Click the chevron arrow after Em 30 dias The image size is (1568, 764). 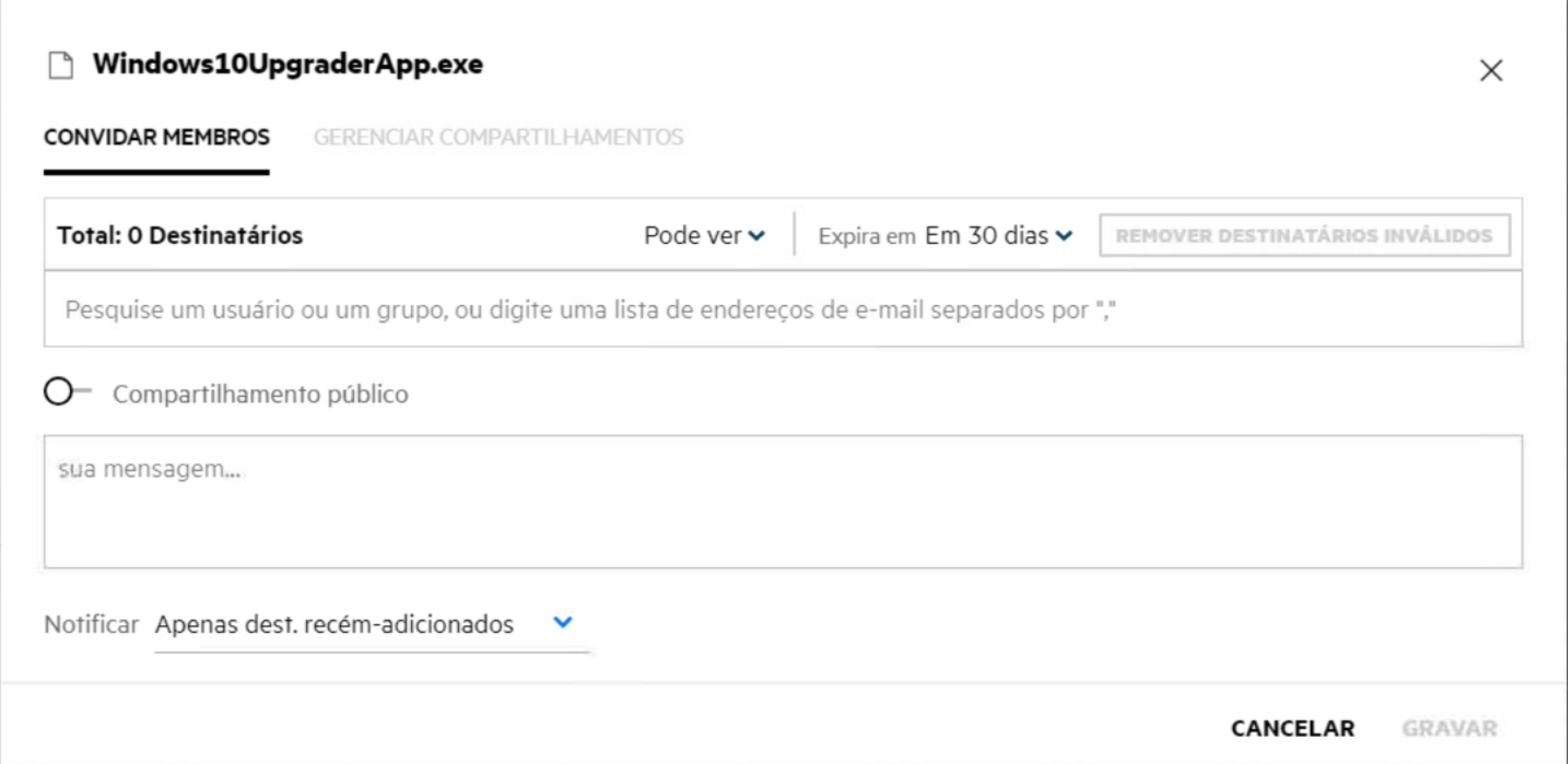click(1064, 236)
